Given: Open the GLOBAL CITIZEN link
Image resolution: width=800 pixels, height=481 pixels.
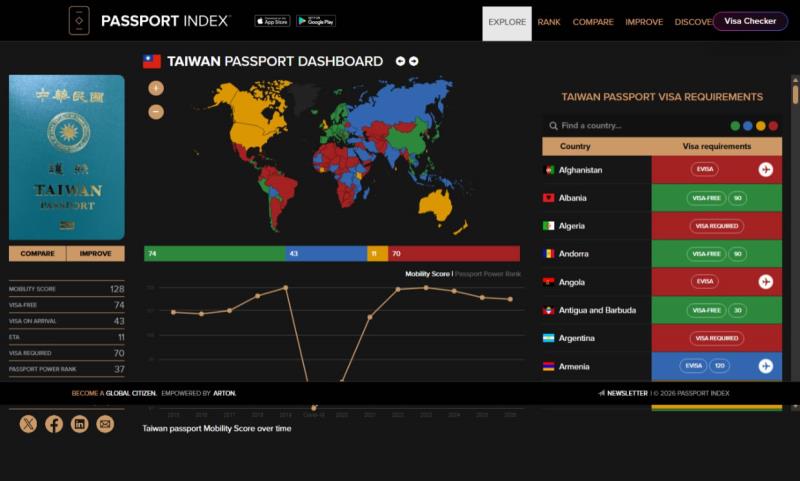Looking at the screenshot, I should click(x=131, y=393).
